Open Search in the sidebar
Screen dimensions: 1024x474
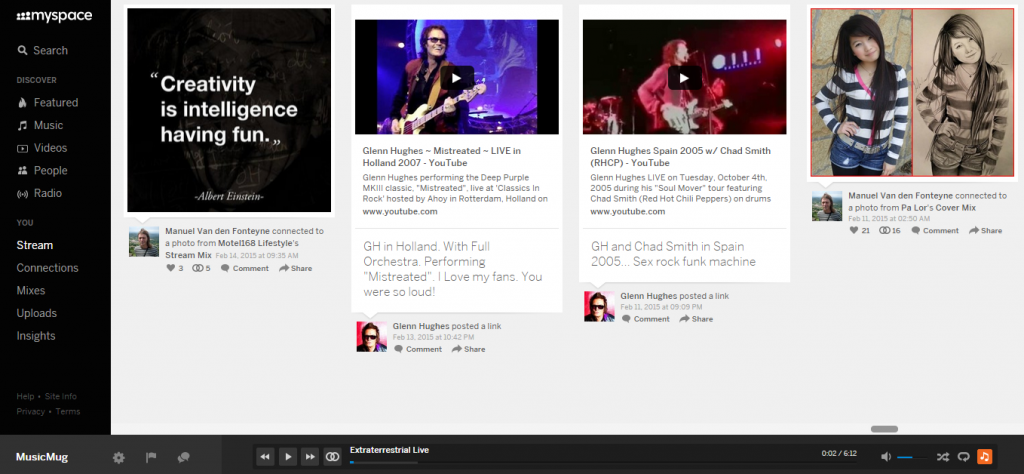pyautogui.click(x=42, y=50)
